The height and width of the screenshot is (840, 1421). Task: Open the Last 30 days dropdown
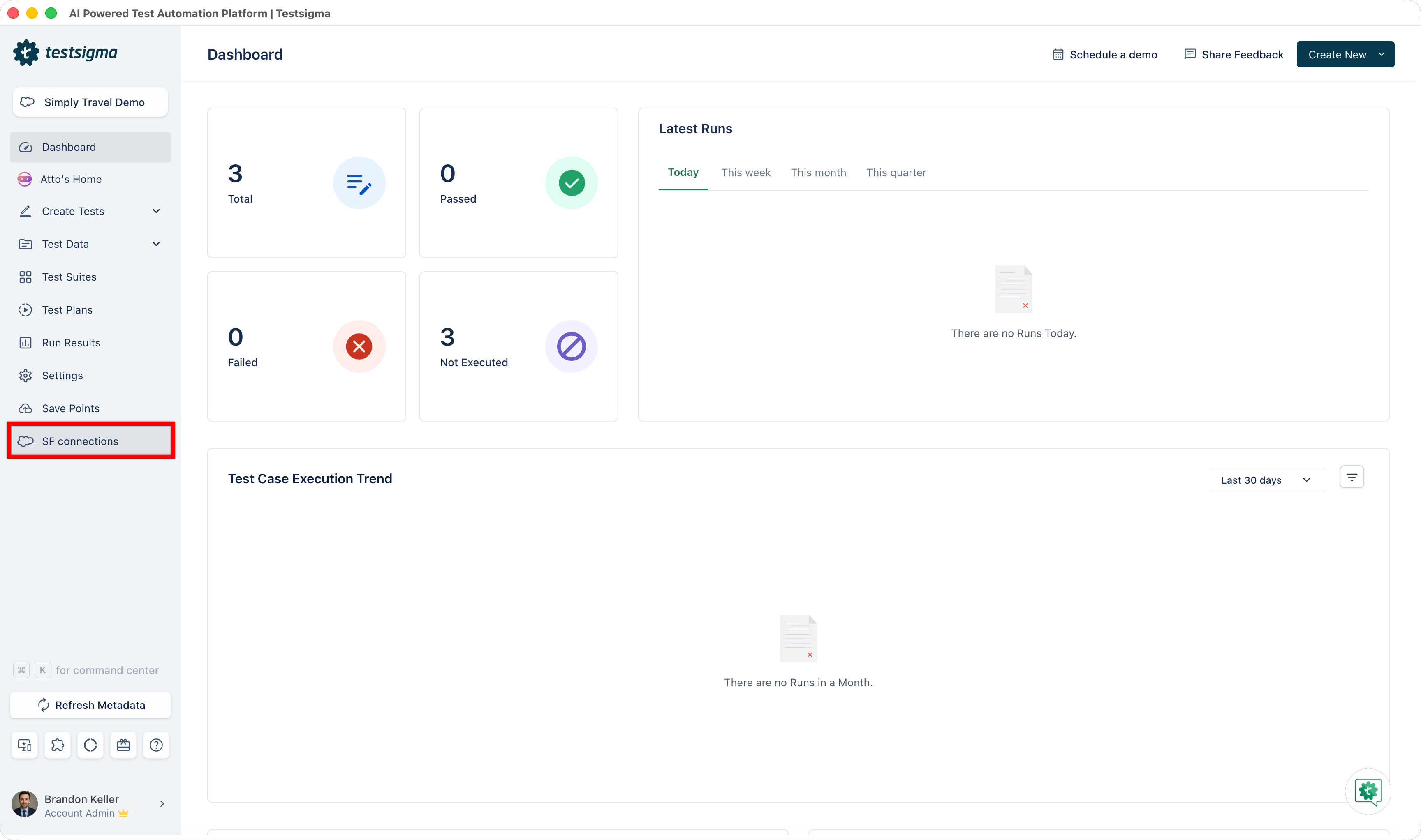[1267, 480]
